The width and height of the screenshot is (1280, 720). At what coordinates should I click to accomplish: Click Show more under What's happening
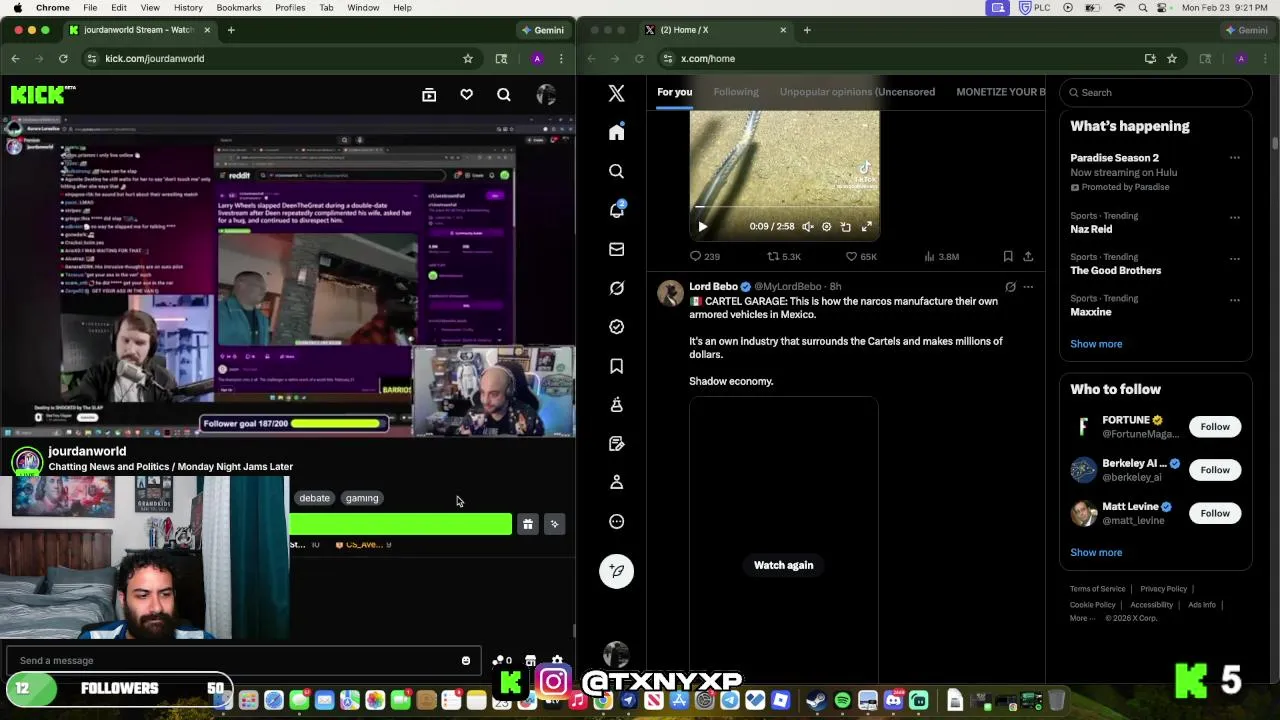click(1096, 344)
